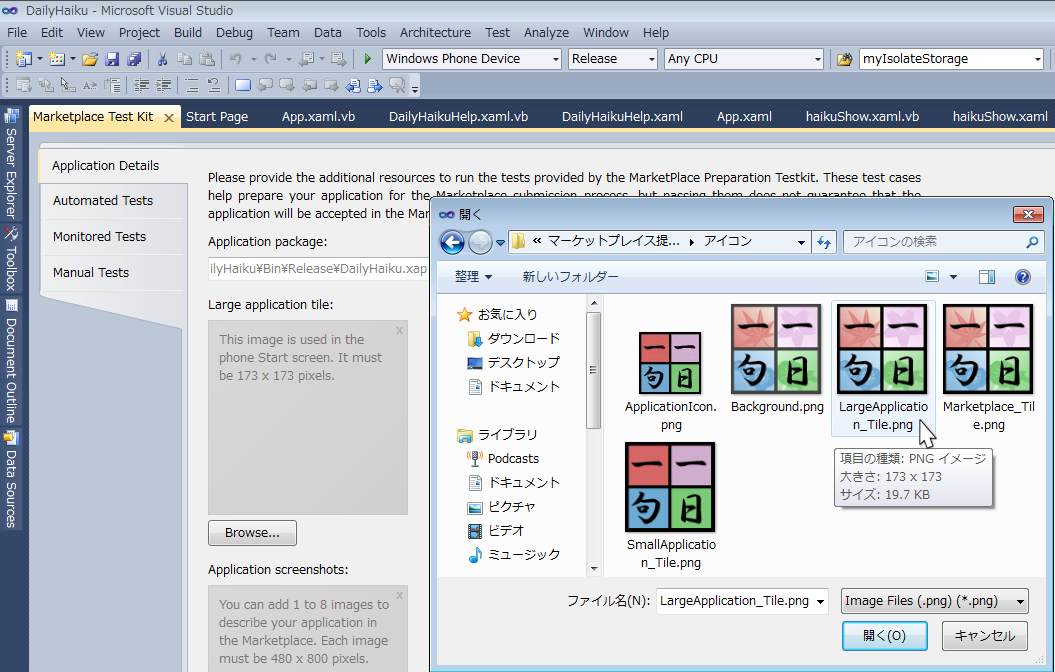Click the Add New Item toolbar icon
The width and height of the screenshot is (1055, 672).
coord(57,59)
